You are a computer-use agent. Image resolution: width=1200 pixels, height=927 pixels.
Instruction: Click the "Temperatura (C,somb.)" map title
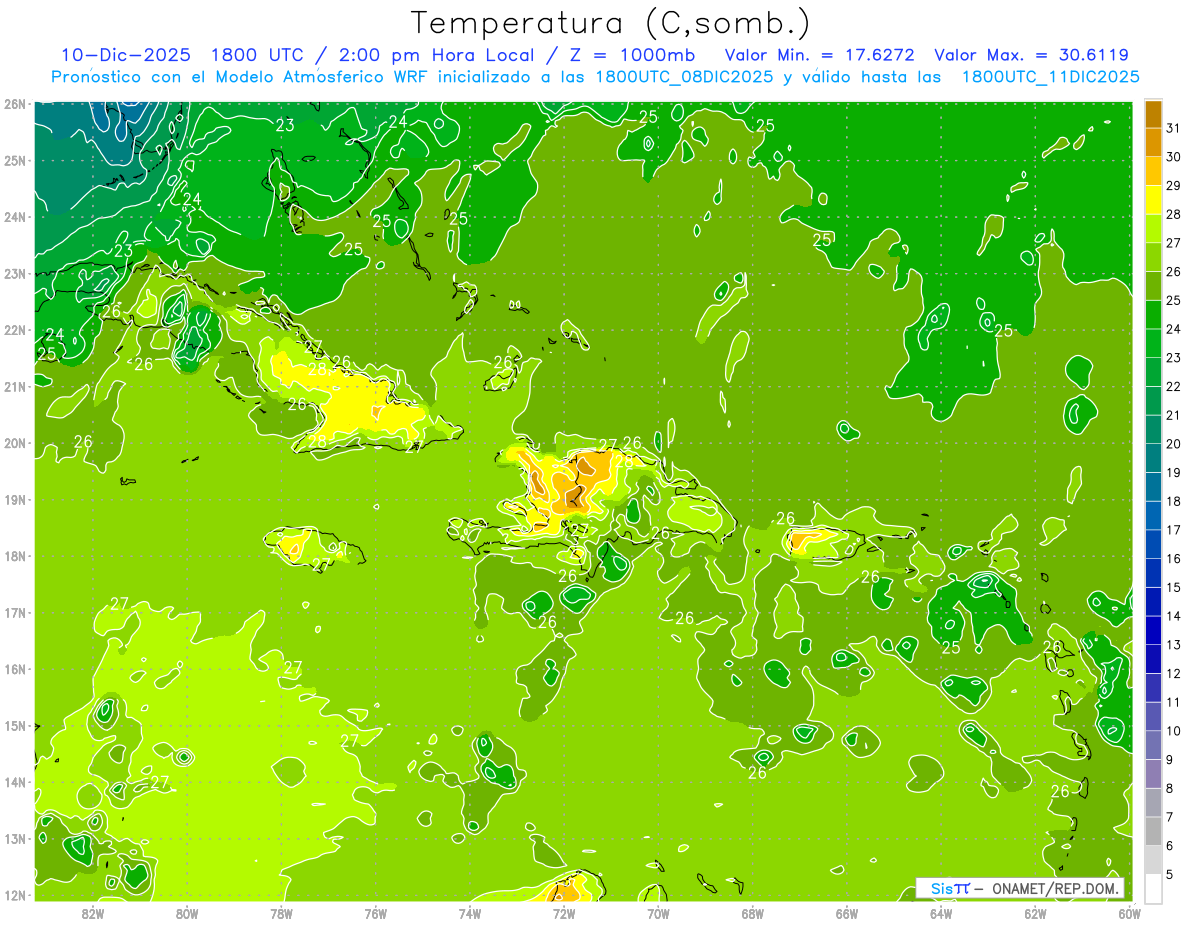(x=611, y=24)
